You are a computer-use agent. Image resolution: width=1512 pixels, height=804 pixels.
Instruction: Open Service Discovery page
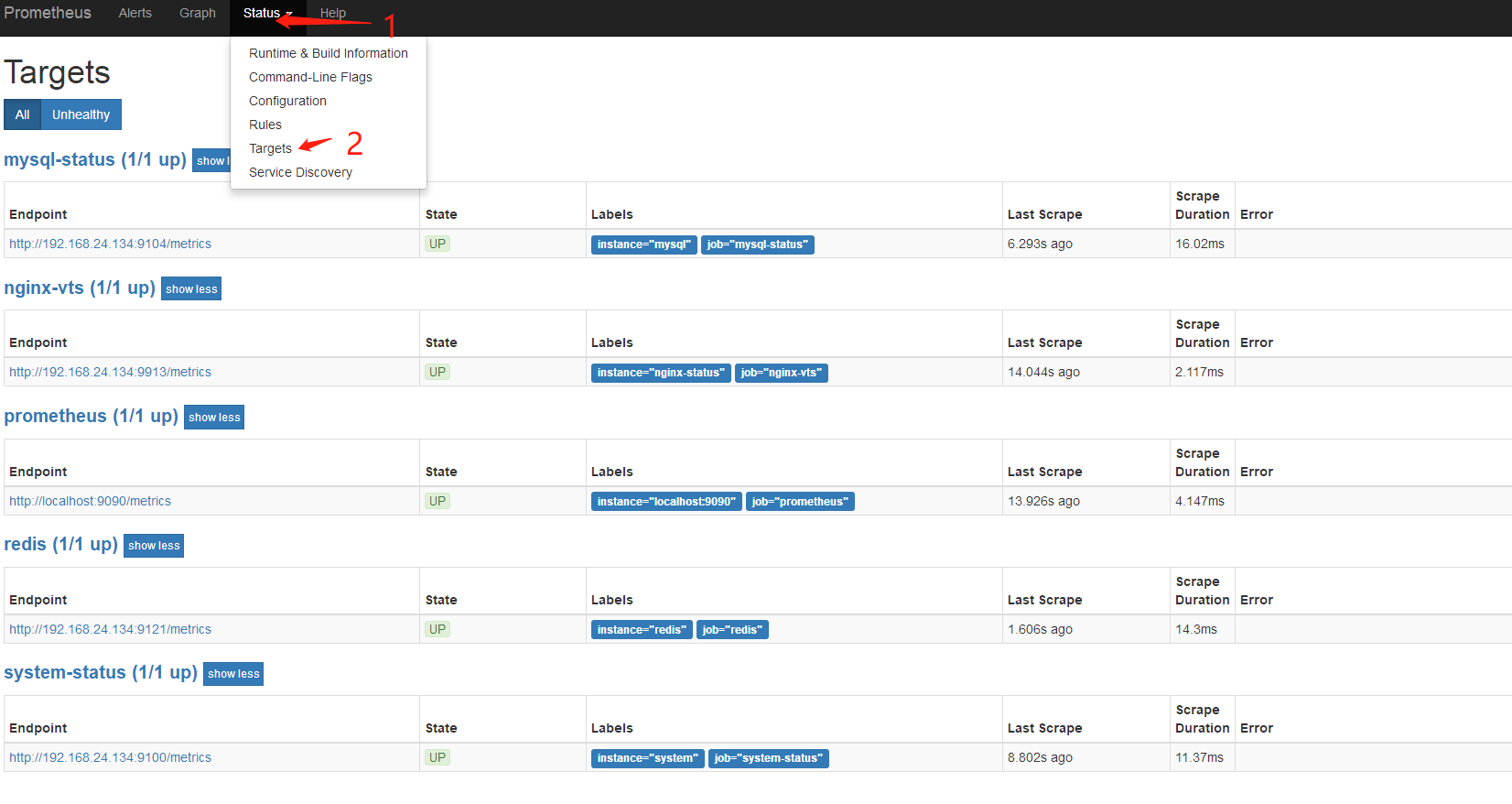[300, 172]
